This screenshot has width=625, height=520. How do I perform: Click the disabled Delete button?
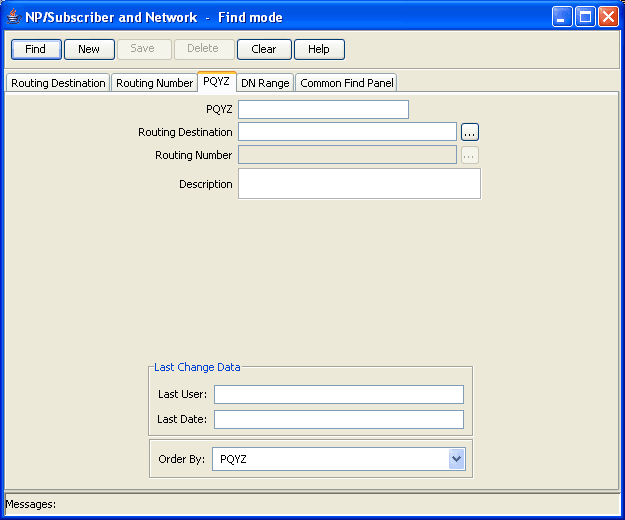tap(204, 49)
